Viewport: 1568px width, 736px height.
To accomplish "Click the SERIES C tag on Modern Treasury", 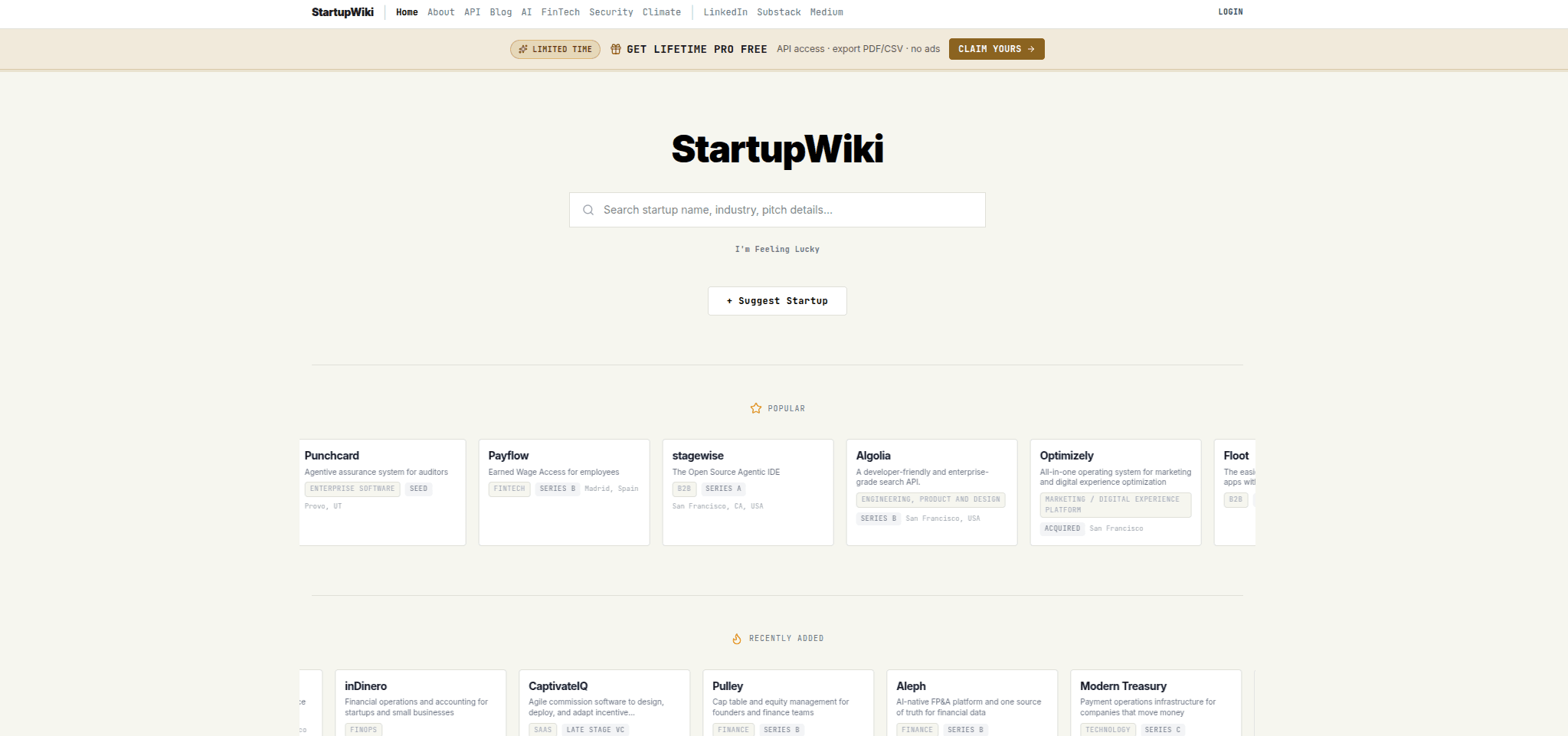I will [x=1163, y=730].
